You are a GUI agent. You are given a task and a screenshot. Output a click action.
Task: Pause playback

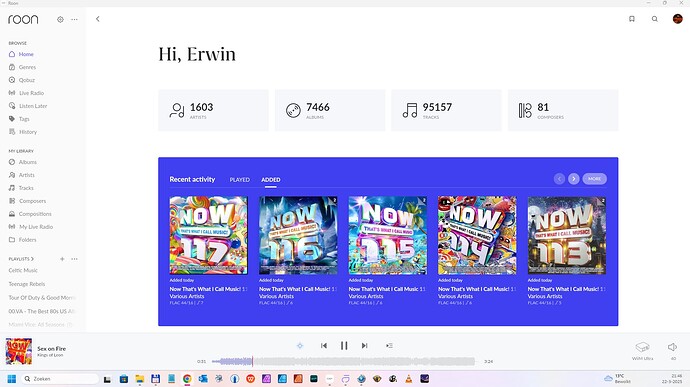(344, 346)
